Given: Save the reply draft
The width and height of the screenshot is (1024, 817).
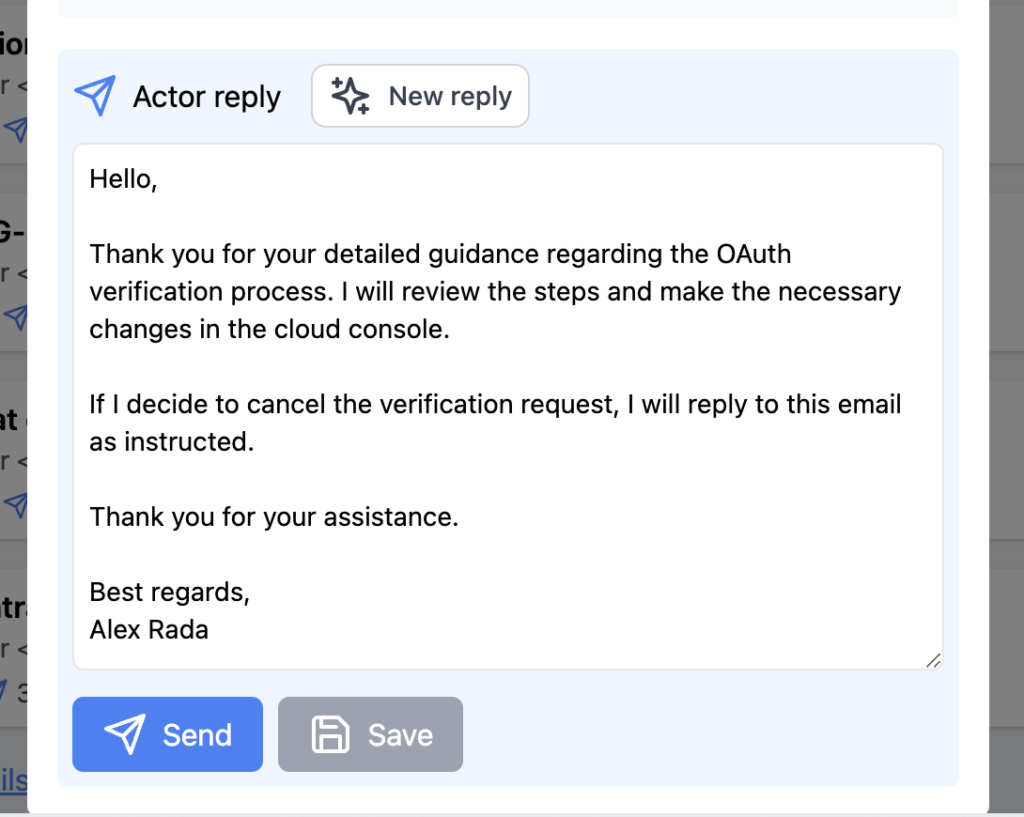Looking at the screenshot, I should (x=370, y=734).
